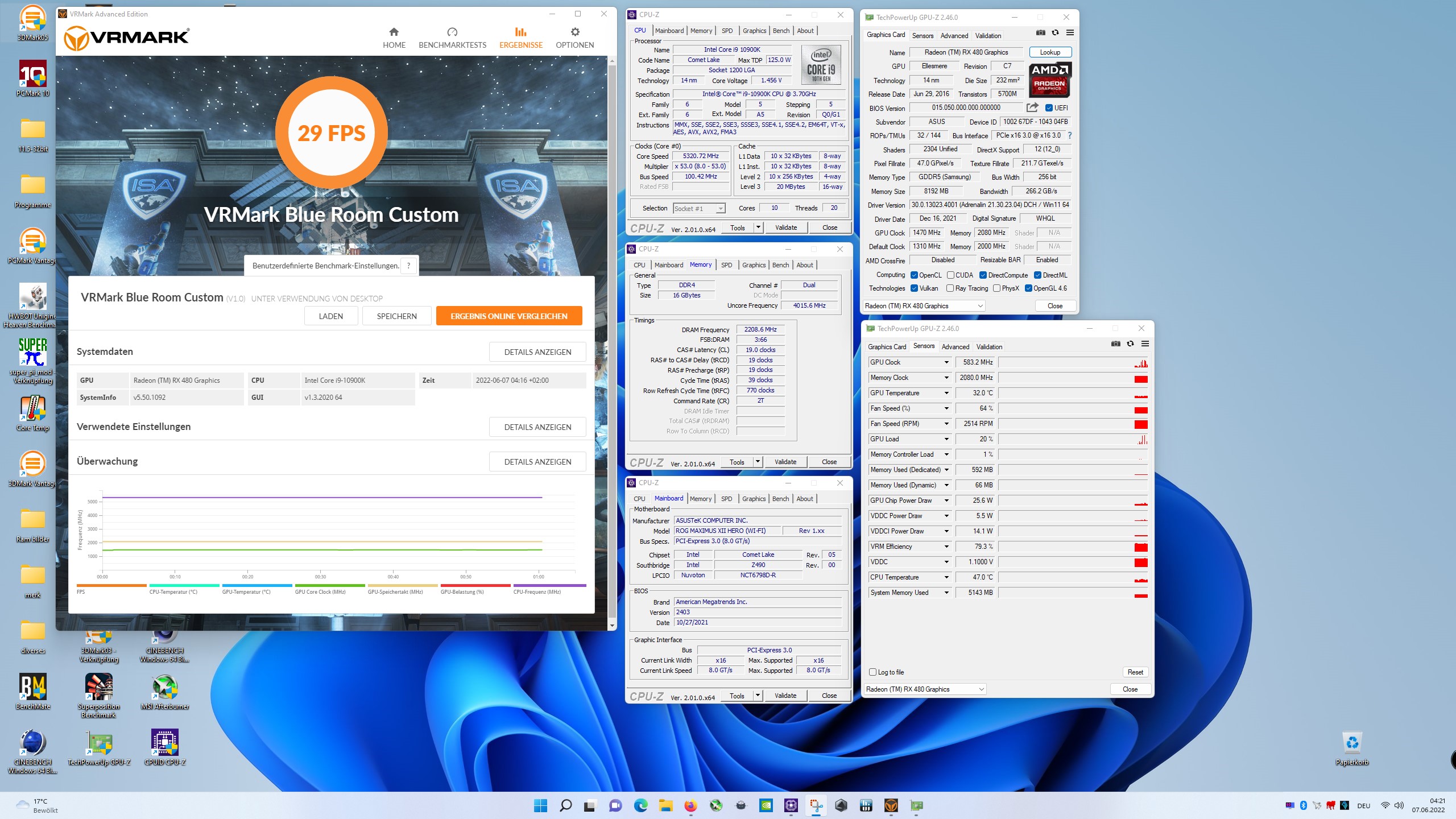1456x819 pixels.
Task: Click the Laden button in VRMark
Action: click(x=331, y=316)
